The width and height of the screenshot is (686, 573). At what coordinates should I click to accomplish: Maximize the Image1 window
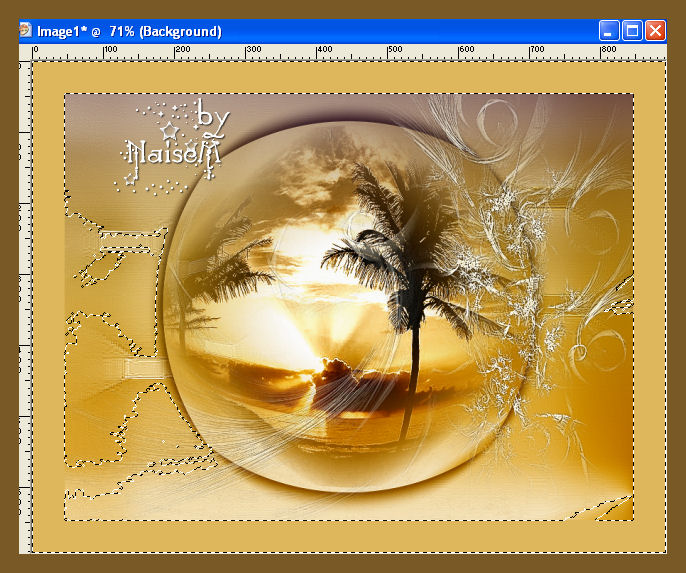[632, 31]
